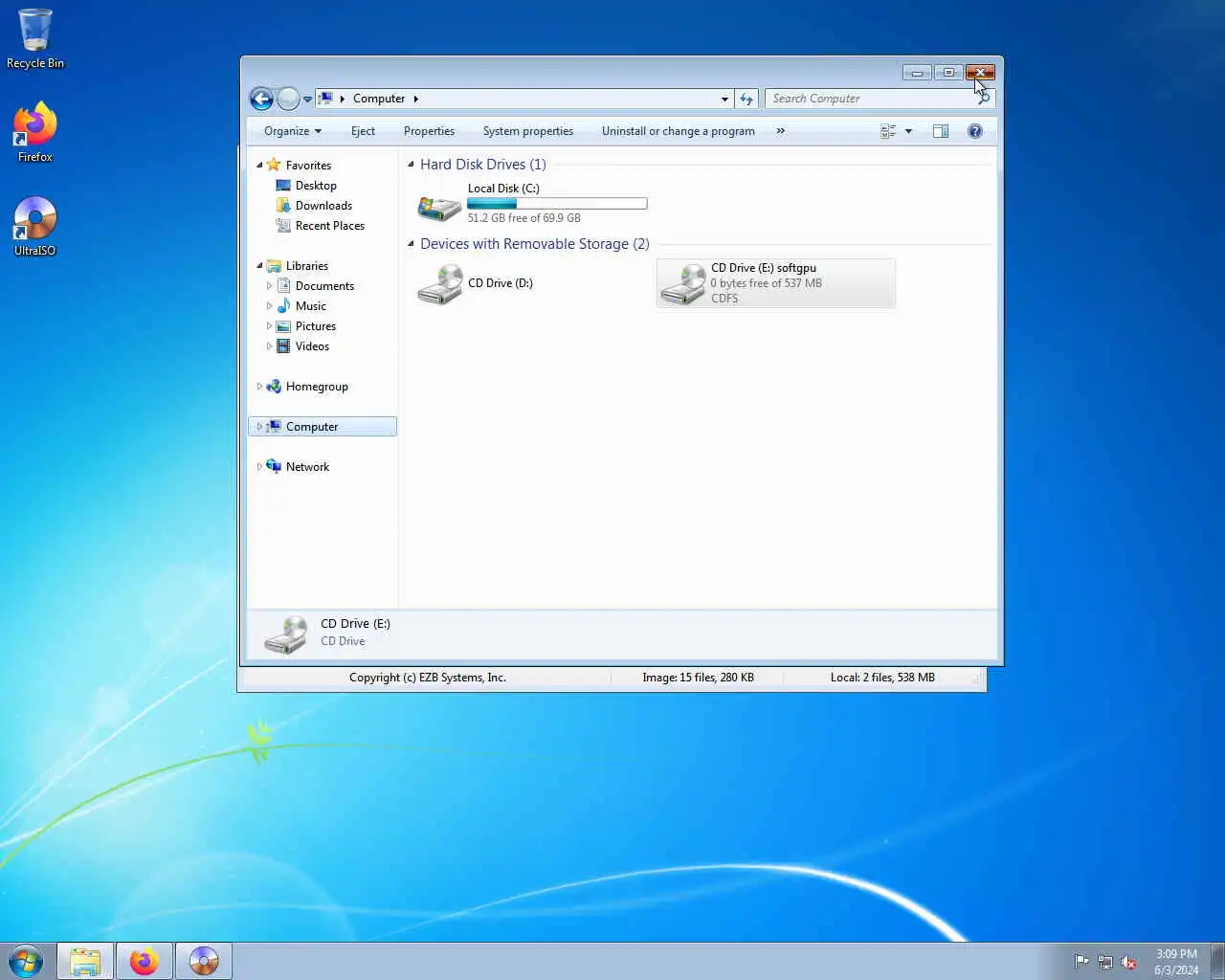Image resolution: width=1225 pixels, height=980 pixels.
Task: Open the Pictures library
Action: tap(316, 326)
